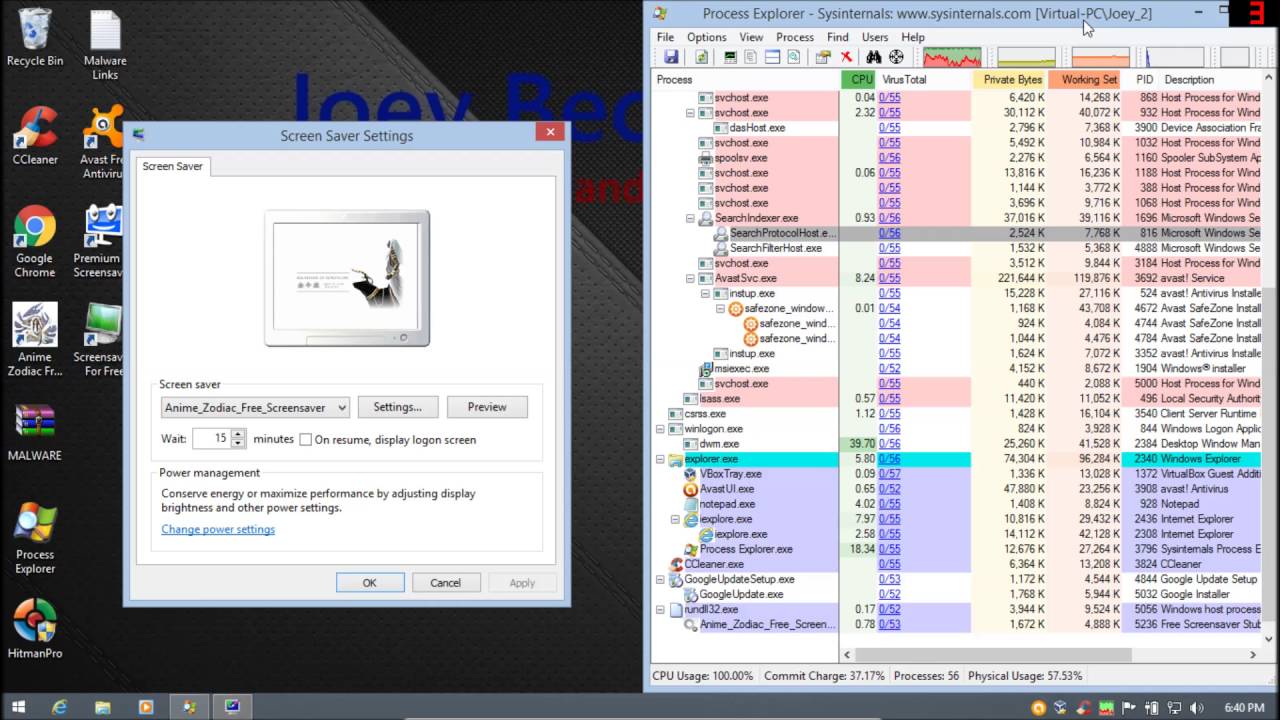The width and height of the screenshot is (1280, 720).
Task: Collapse the iexplore.exe parent node
Action: pyautogui.click(x=675, y=519)
